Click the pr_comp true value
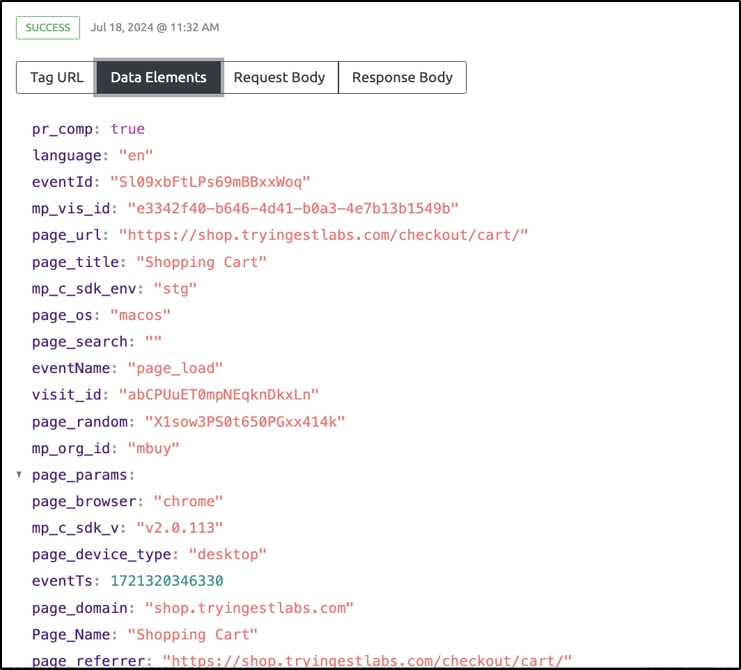The width and height of the screenshot is (741, 670). [127, 129]
